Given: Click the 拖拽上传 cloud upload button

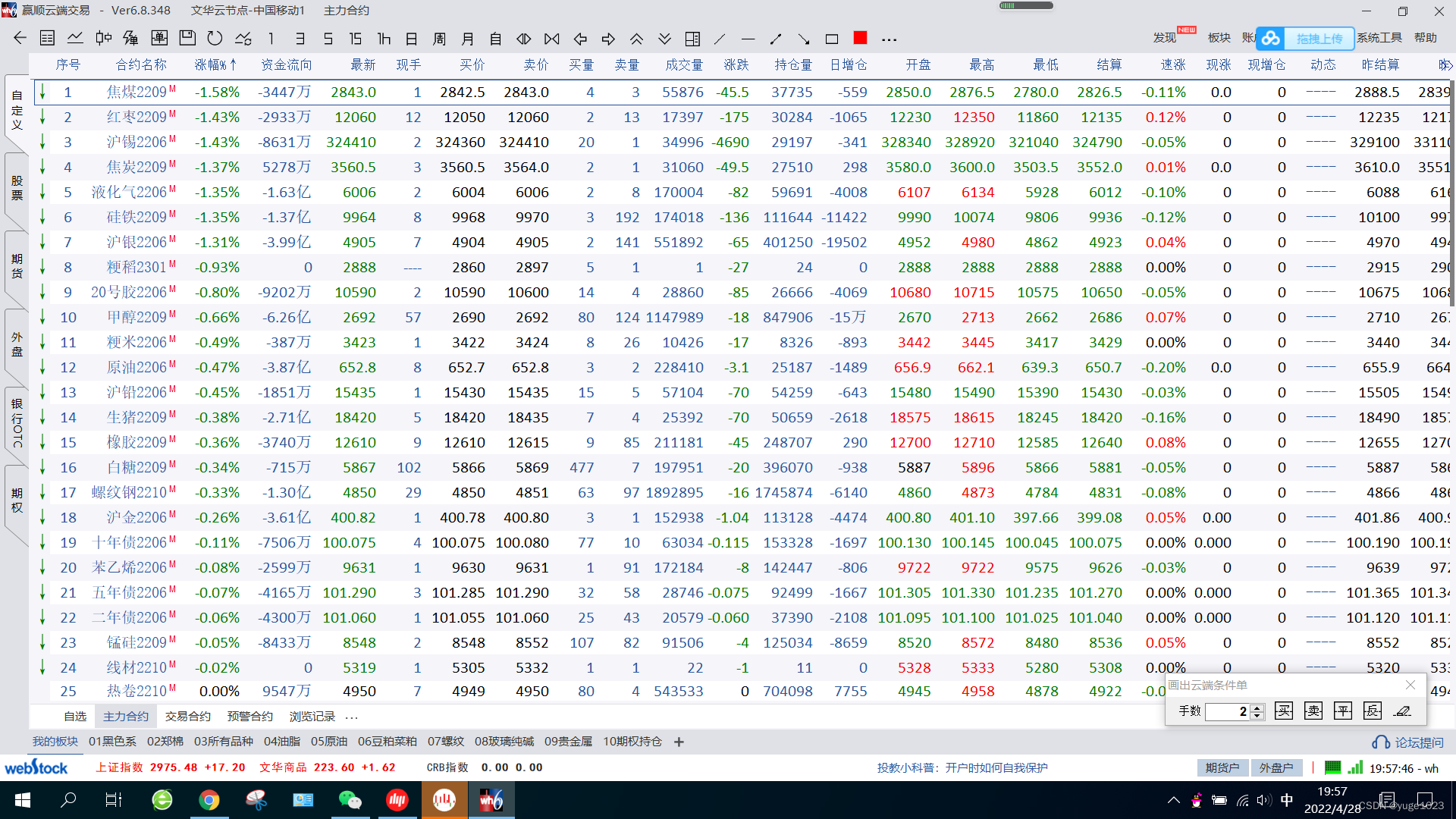Looking at the screenshot, I should click(1306, 38).
